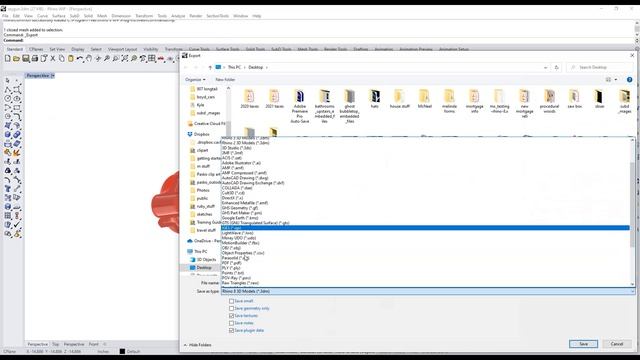
Task: Choose Adobe Illustrator (*.ai) file type
Action: click(x=241, y=163)
